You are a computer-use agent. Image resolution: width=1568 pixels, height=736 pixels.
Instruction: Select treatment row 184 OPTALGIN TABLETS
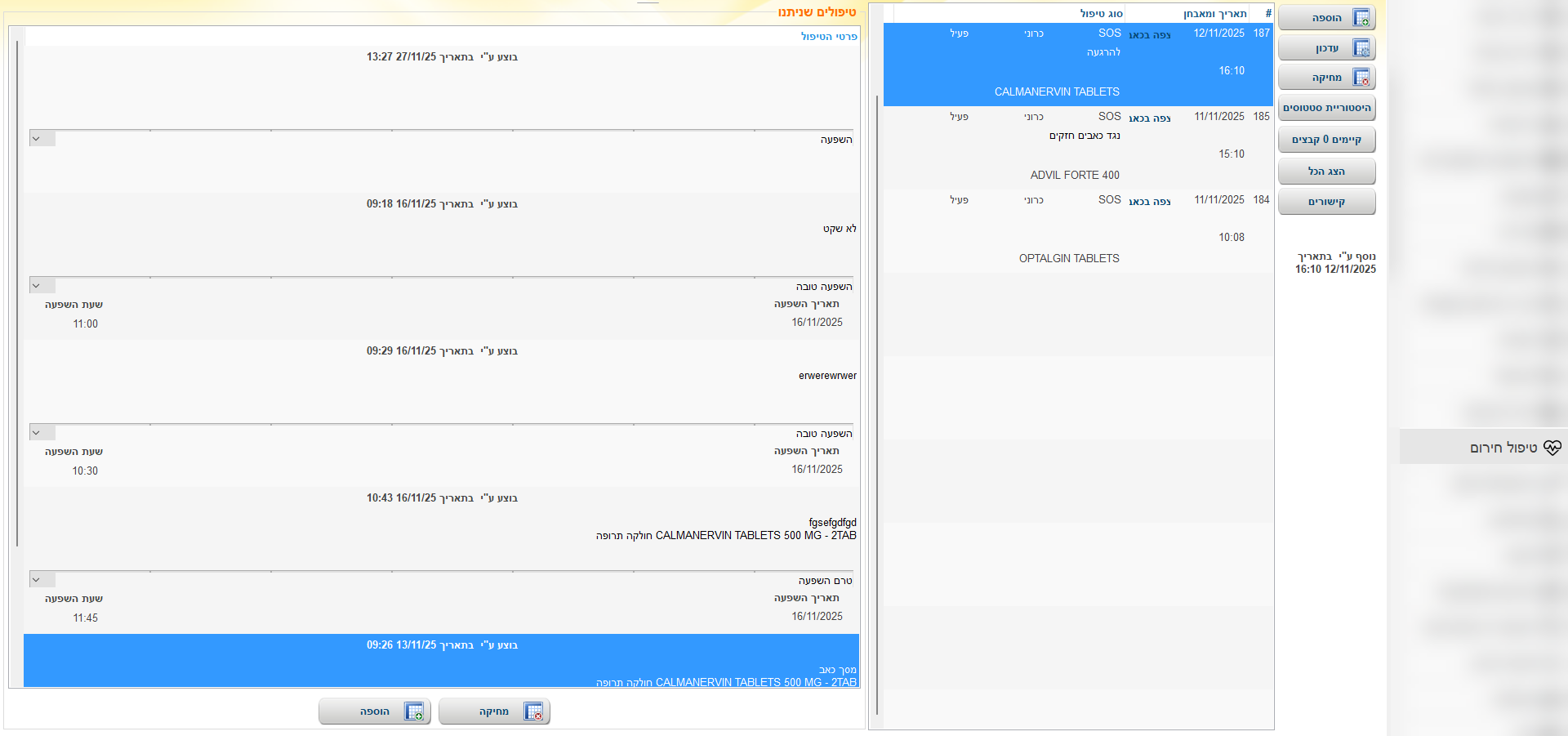[x=1076, y=230]
